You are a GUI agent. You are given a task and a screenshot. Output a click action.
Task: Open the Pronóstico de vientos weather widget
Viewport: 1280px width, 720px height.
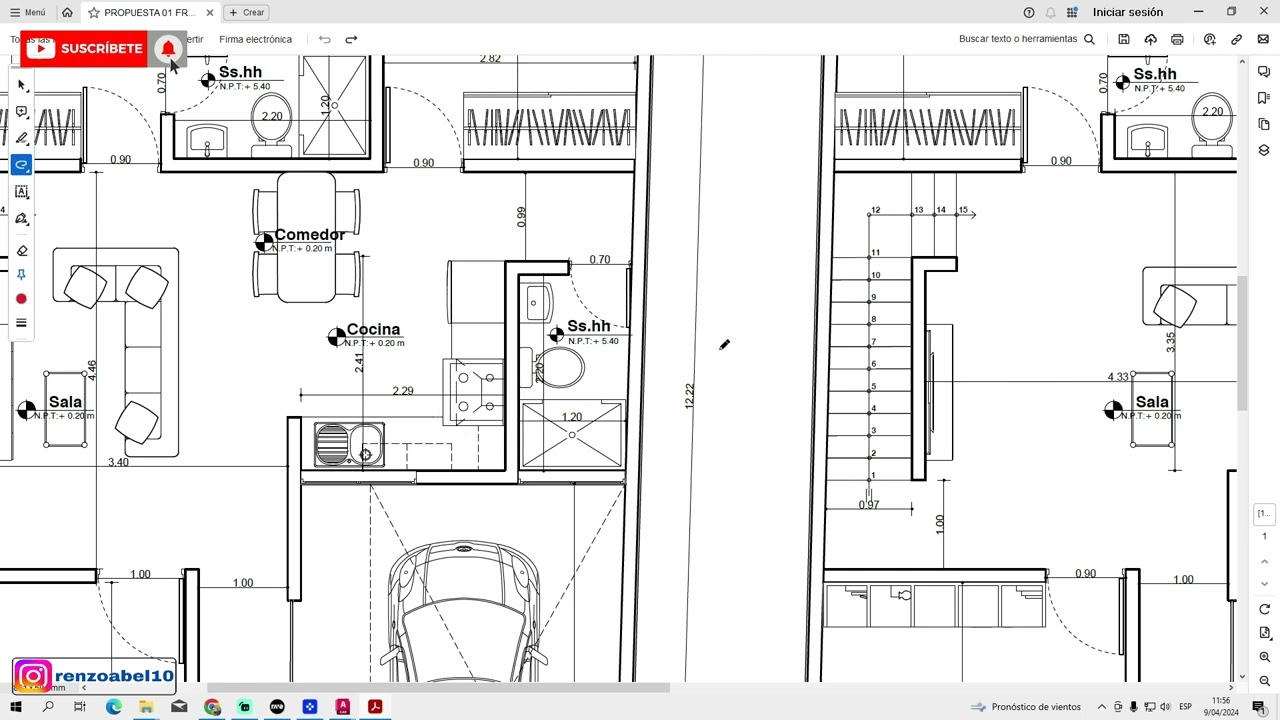[x=1025, y=707]
